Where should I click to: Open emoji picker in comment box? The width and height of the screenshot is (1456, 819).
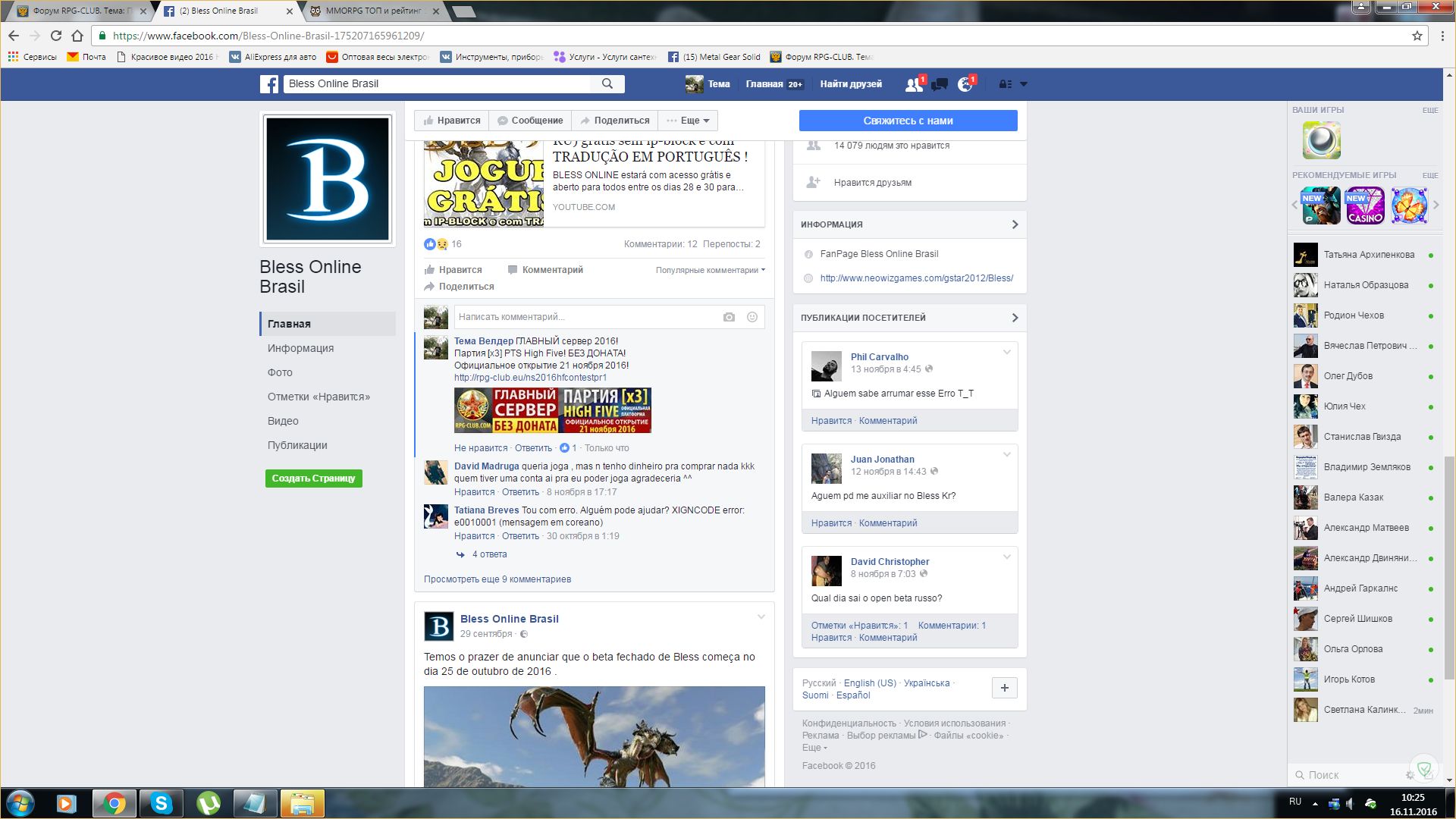752,317
